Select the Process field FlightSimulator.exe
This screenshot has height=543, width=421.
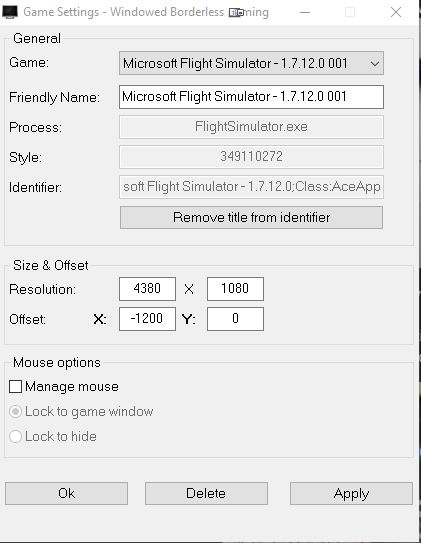tap(251, 127)
